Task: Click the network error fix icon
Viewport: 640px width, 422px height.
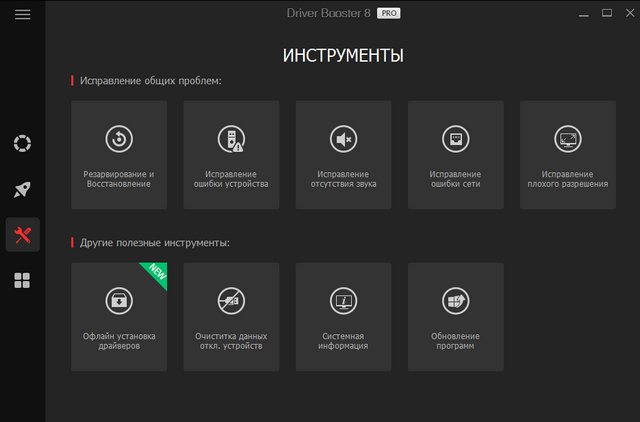Action: pyautogui.click(x=456, y=139)
